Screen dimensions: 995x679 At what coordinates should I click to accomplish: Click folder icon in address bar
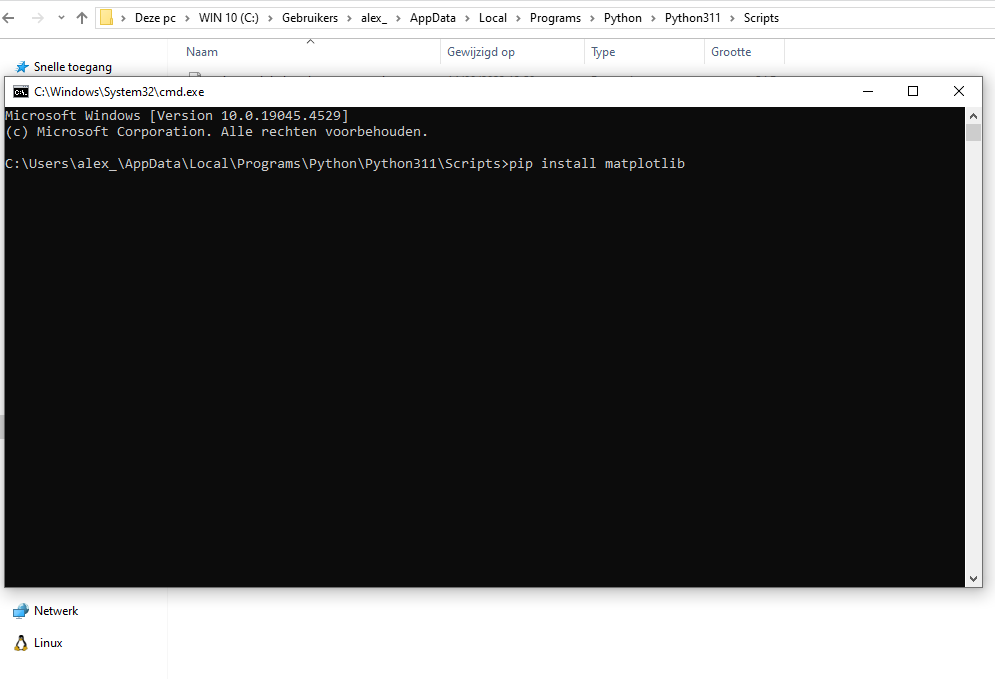pos(107,18)
